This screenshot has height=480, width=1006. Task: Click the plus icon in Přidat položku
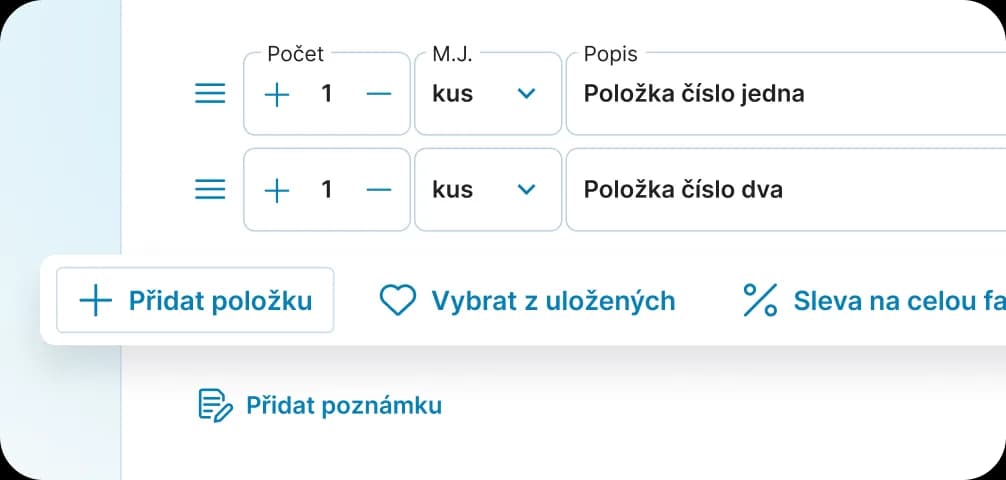point(96,300)
